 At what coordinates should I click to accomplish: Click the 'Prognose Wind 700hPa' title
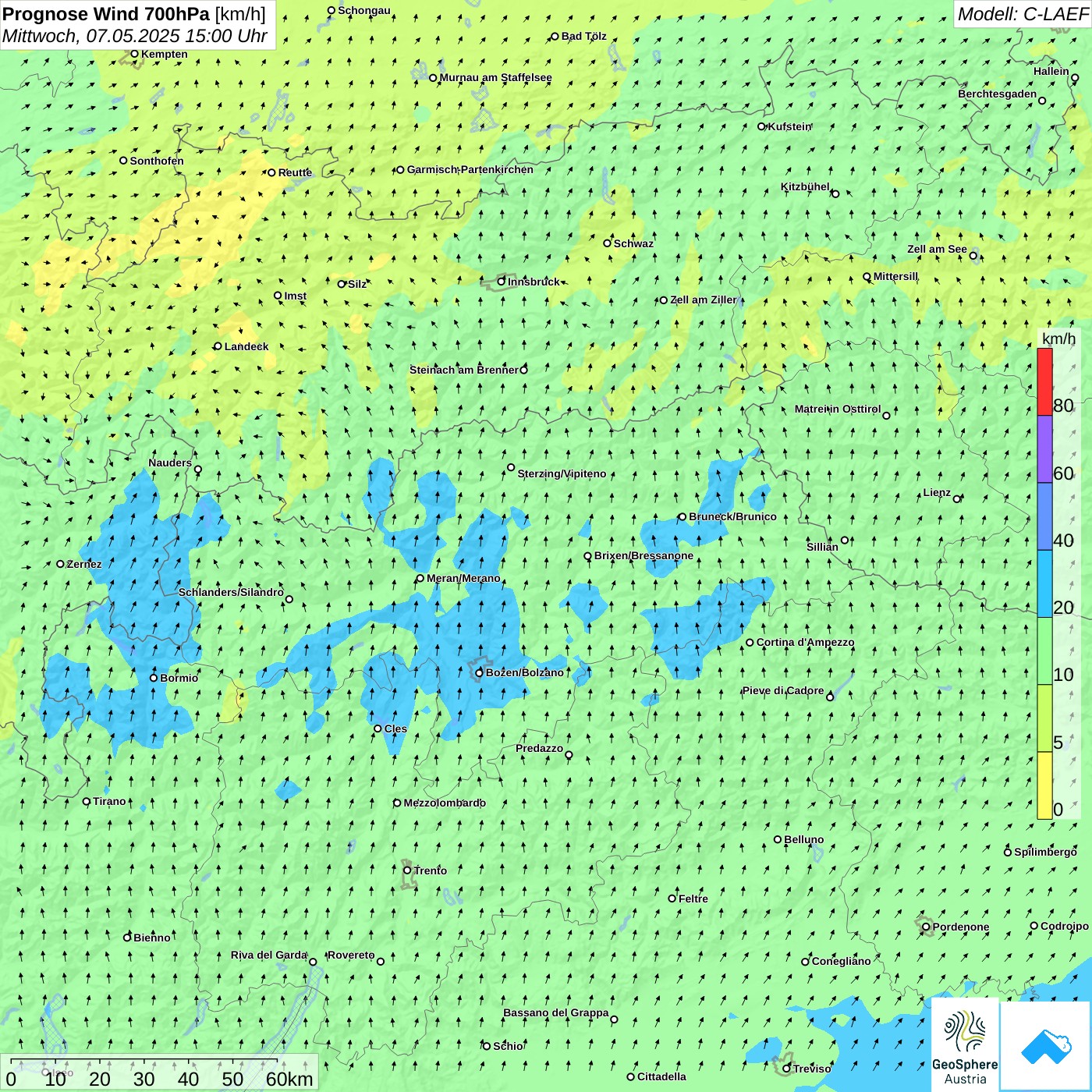(x=107, y=14)
